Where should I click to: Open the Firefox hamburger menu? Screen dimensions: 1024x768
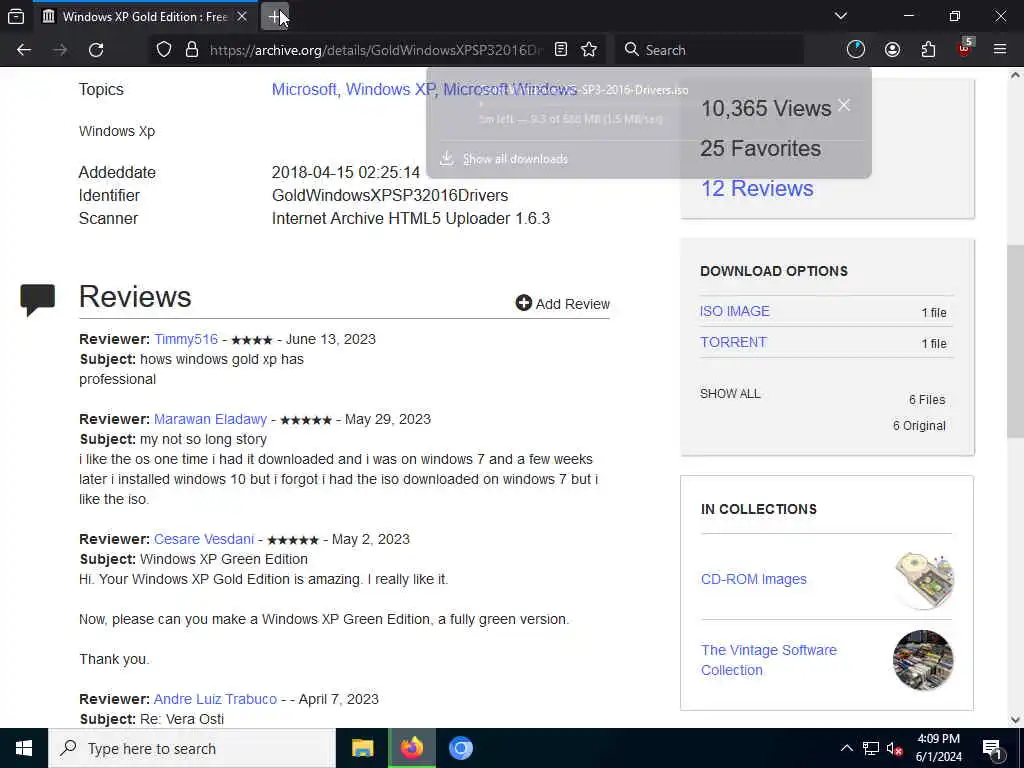coord(1000,50)
